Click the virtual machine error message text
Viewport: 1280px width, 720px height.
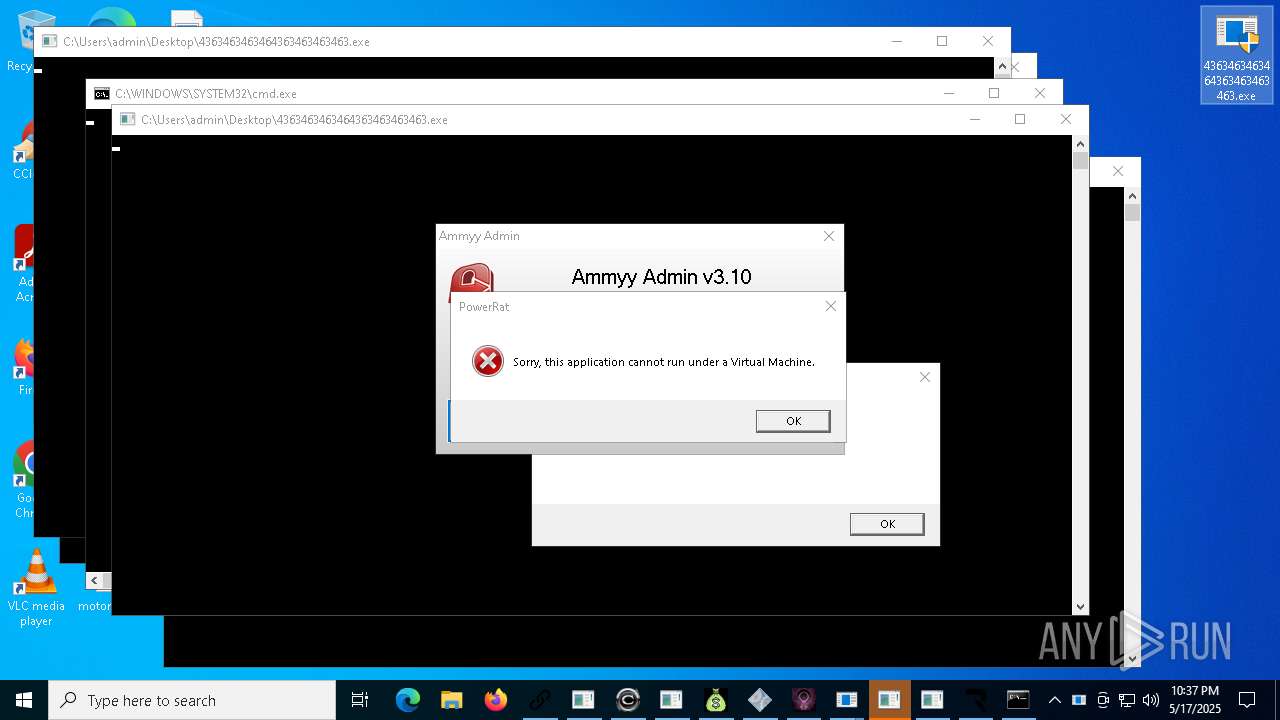tap(664, 362)
